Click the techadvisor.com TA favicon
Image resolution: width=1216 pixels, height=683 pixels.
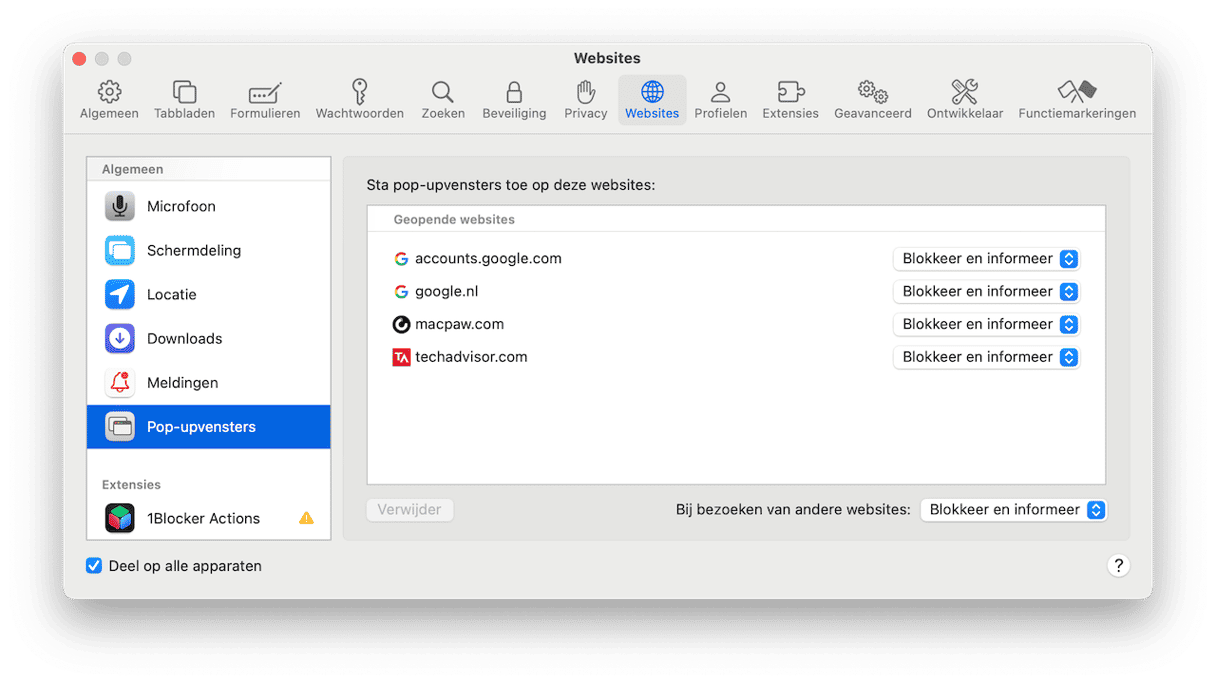pos(401,357)
